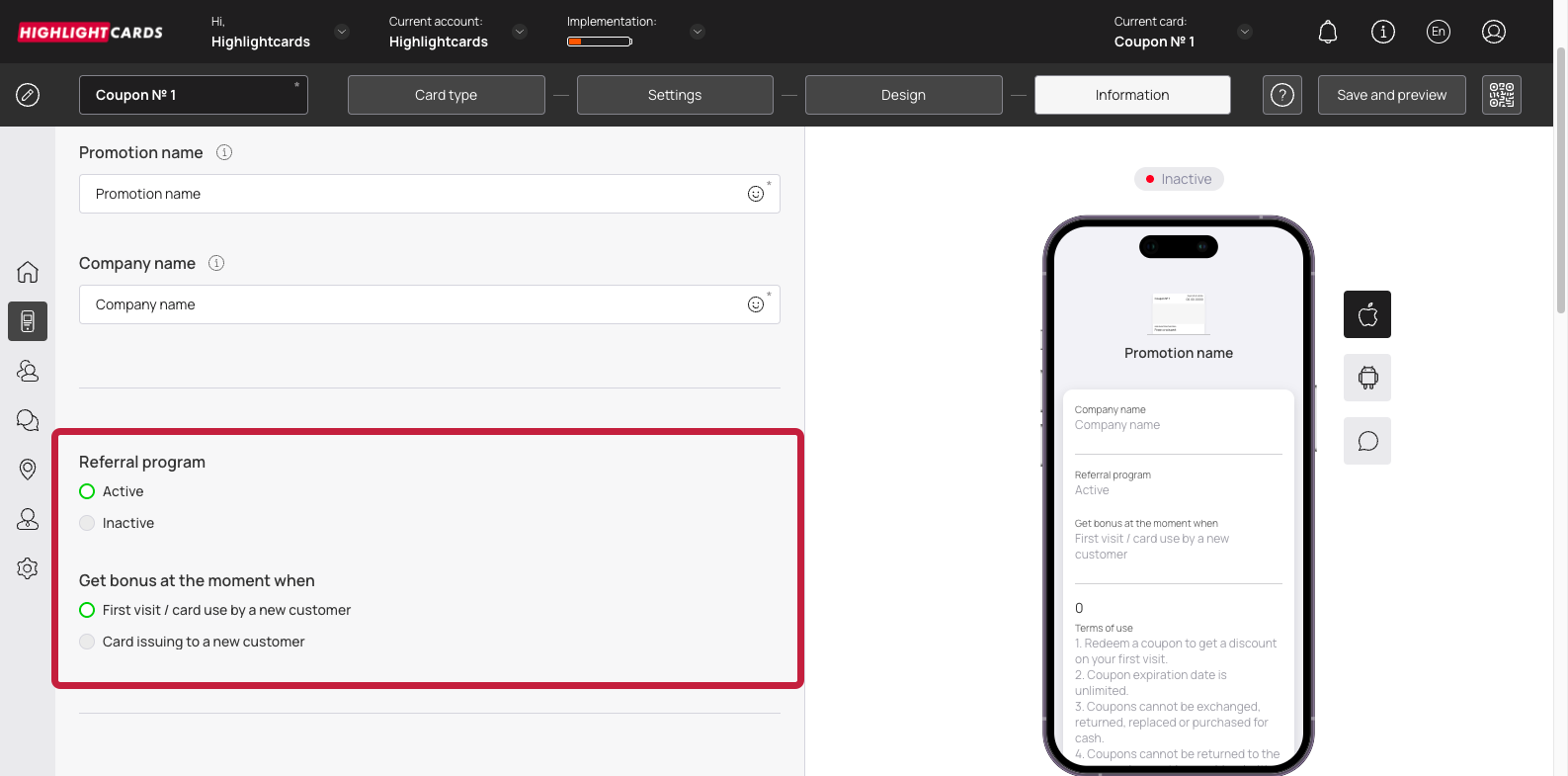Switch to the Card type step
The image size is (1568, 776).
446,95
